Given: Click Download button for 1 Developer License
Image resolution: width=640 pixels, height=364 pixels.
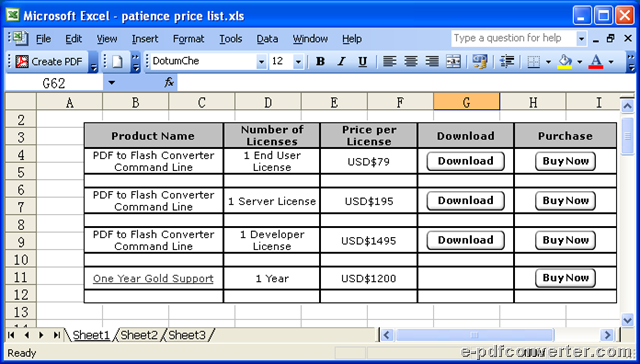Looking at the screenshot, I should pos(465,240).
